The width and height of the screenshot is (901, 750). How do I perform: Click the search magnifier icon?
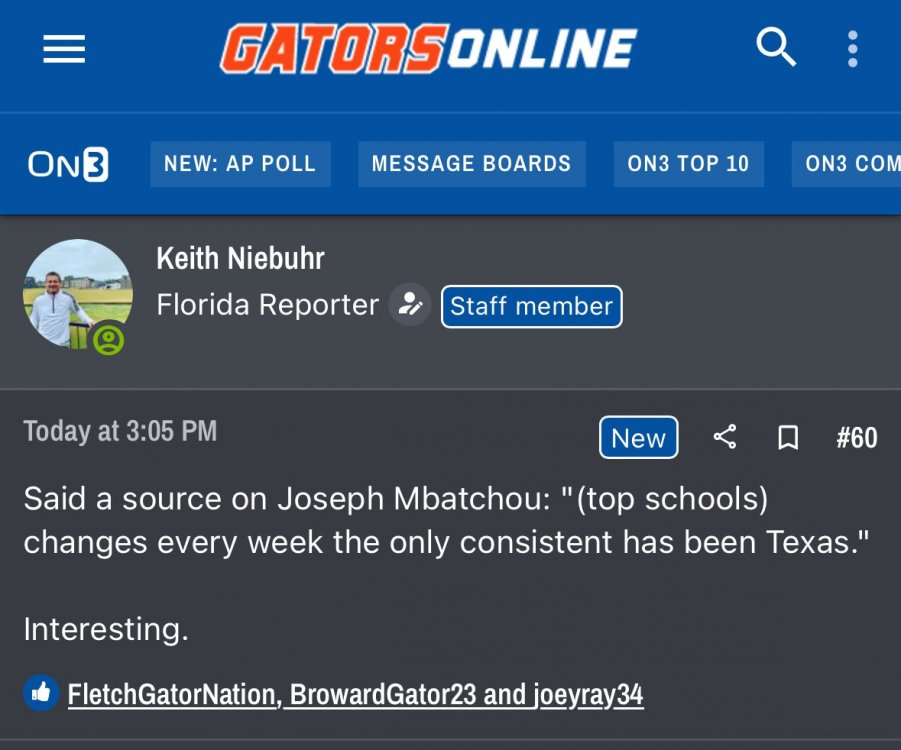coord(775,47)
